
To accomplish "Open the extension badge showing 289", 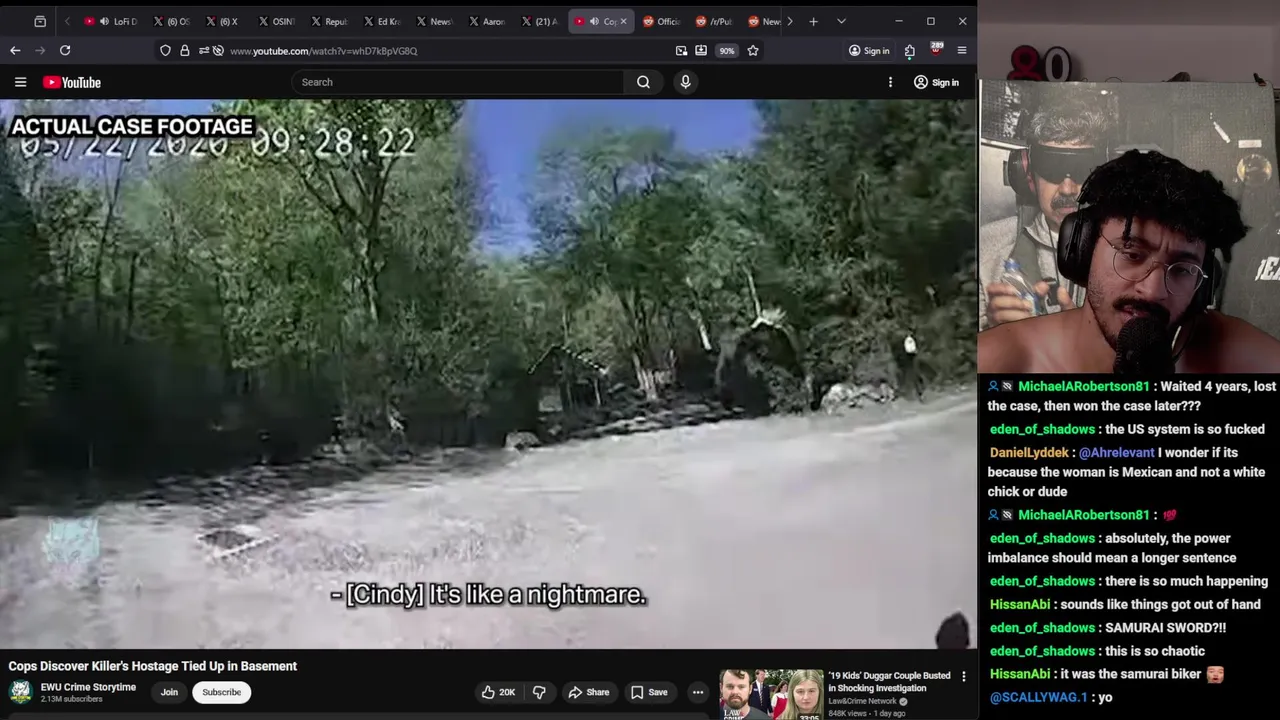I will [936, 49].
